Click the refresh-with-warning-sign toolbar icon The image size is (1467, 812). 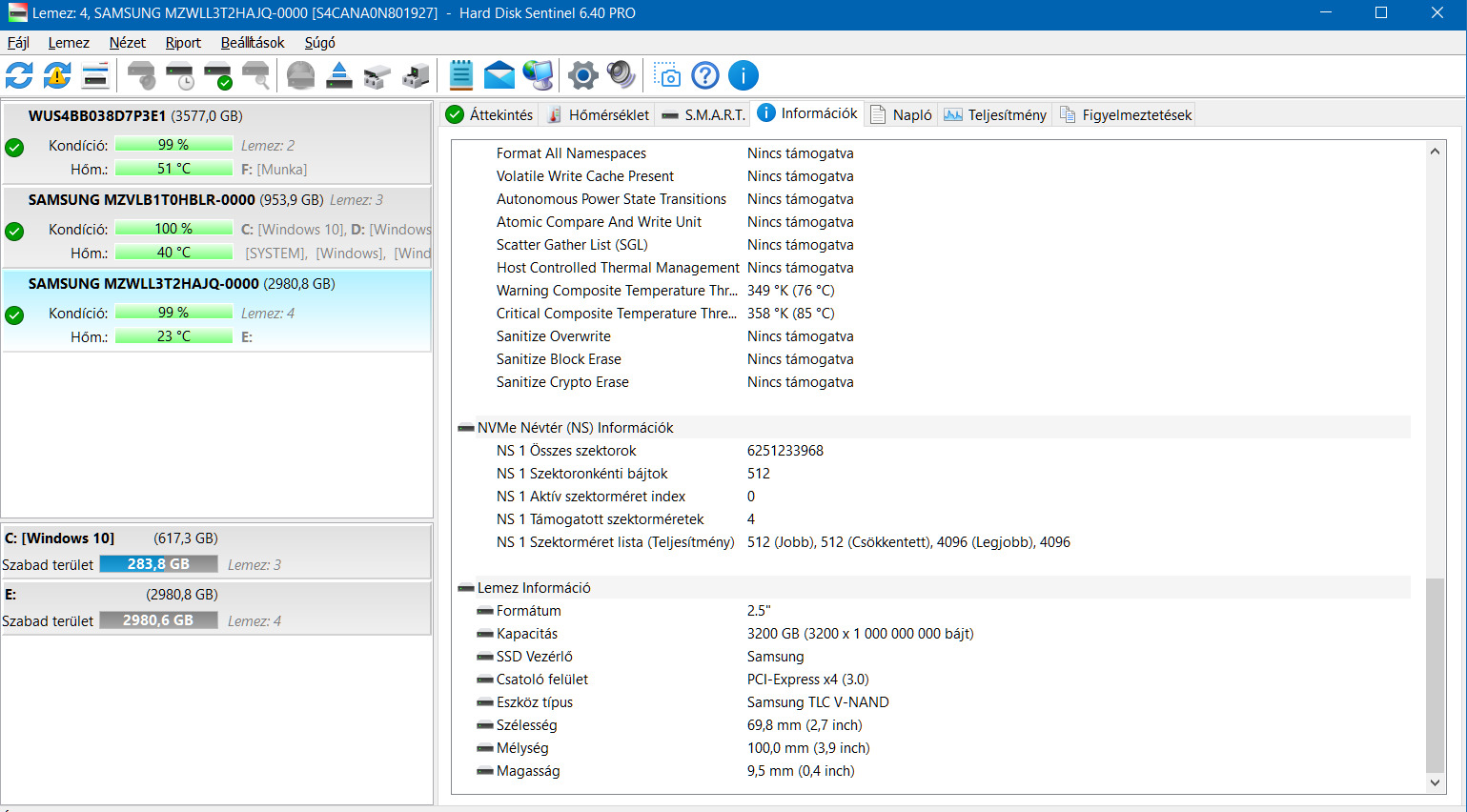click(x=57, y=75)
